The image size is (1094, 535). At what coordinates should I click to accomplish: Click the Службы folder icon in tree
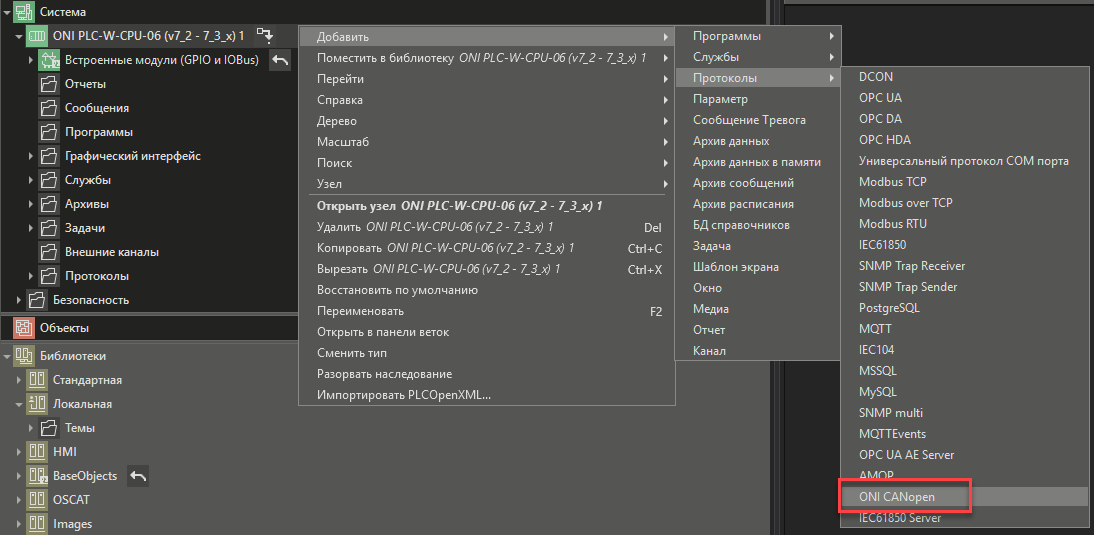48,180
